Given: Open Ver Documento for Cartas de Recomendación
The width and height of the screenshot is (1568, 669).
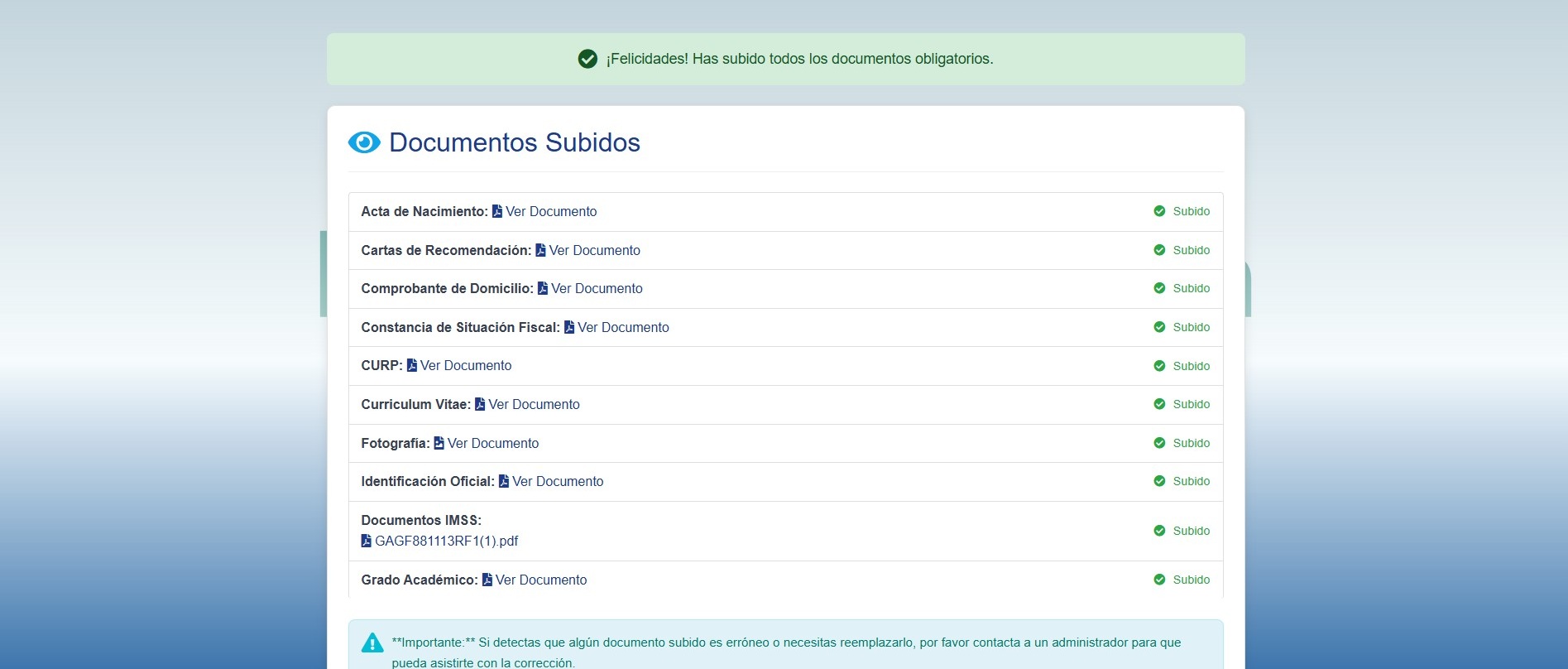Looking at the screenshot, I should coord(594,250).
